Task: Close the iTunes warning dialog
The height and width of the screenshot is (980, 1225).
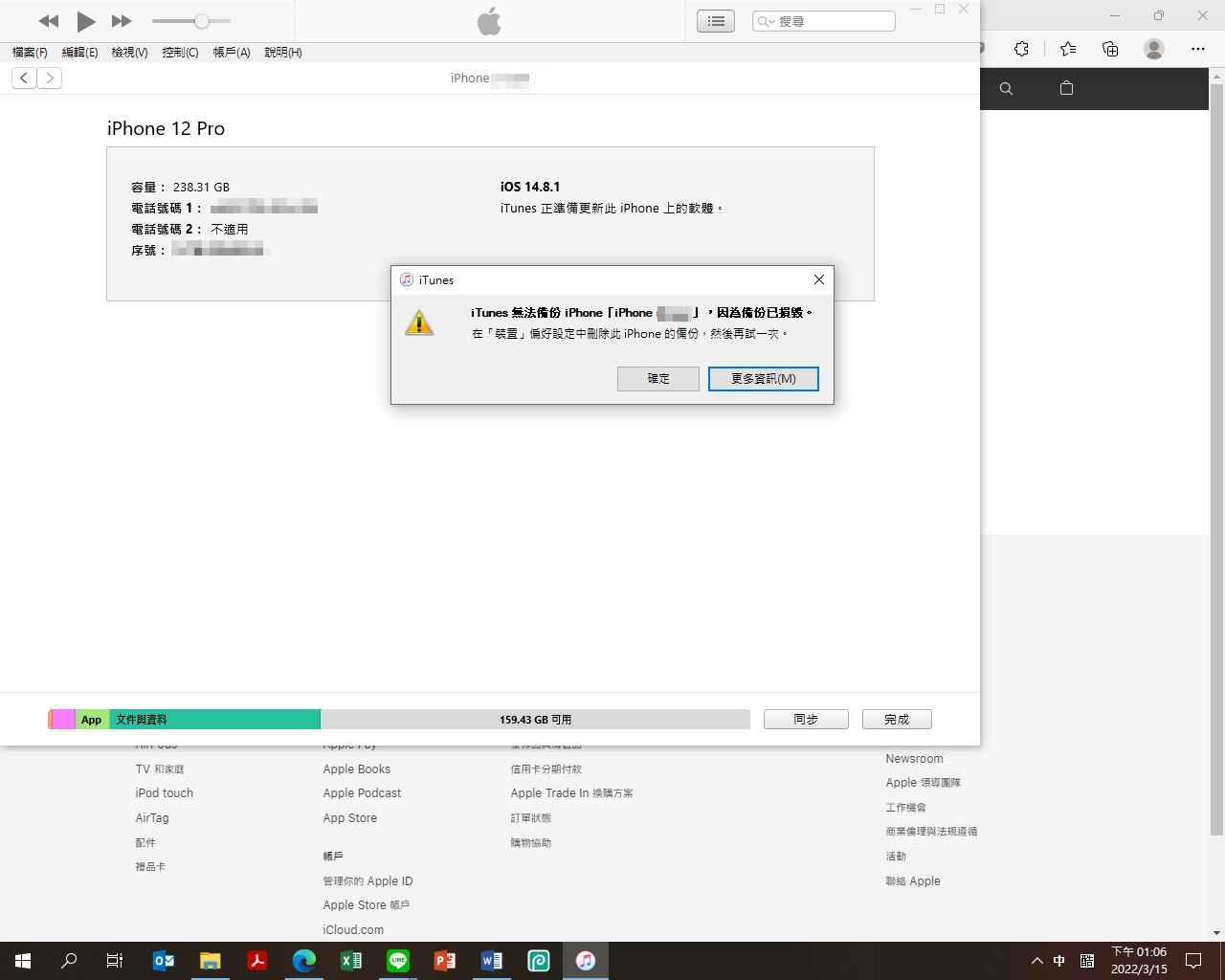Action: (818, 279)
